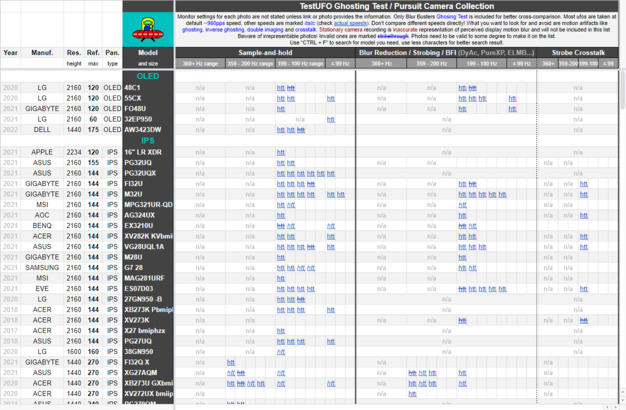Click the OLED section heading

point(147,76)
